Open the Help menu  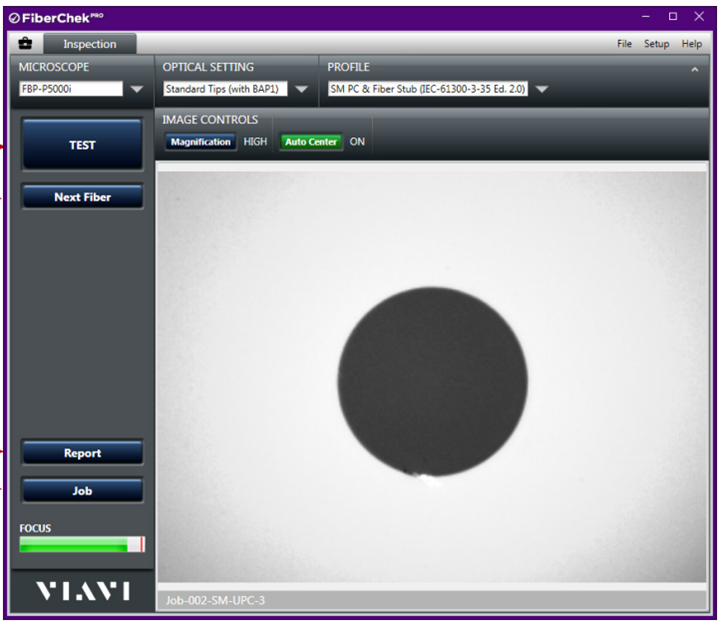tap(692, 44)
